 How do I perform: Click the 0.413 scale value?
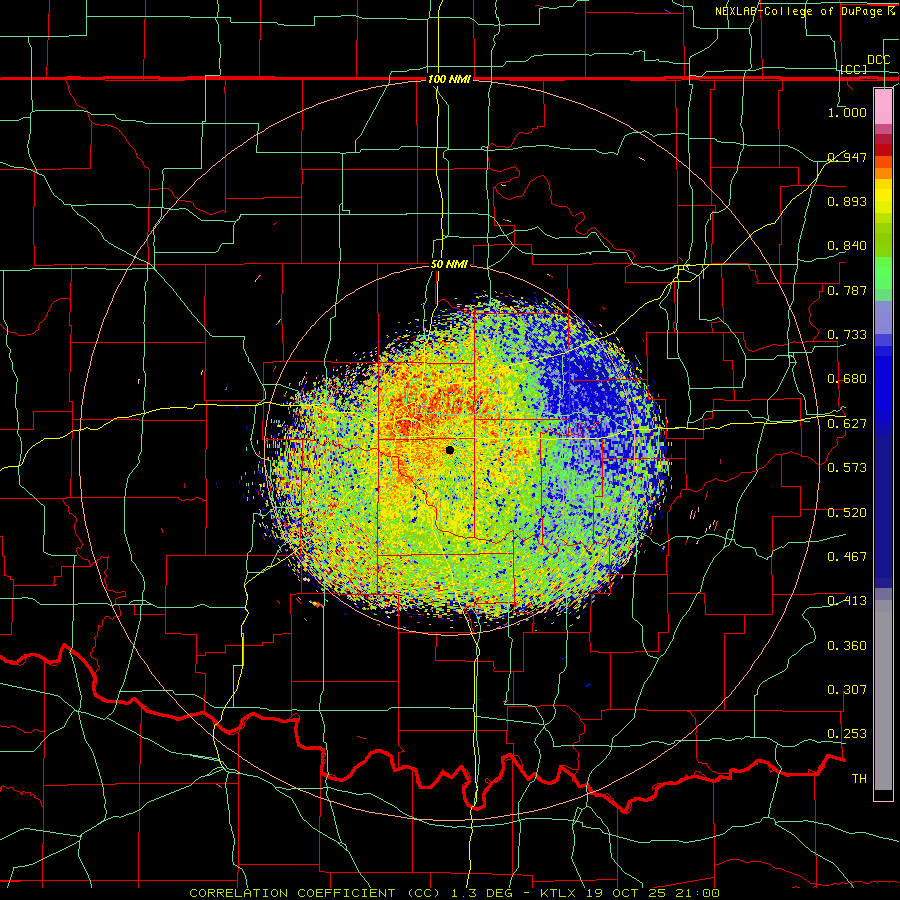[x=847, y=601]
